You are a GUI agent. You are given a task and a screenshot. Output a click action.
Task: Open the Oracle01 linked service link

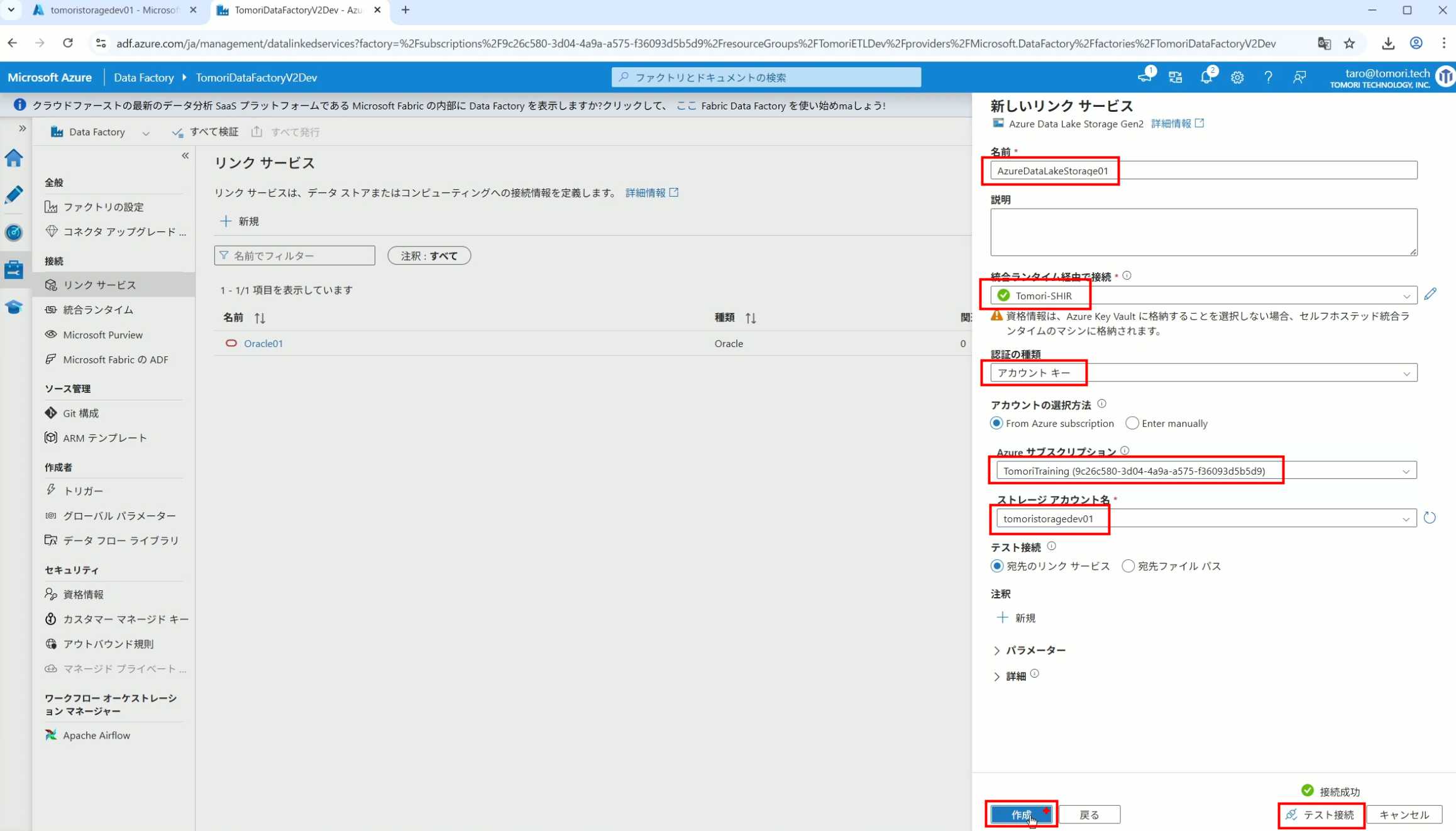pyautogui.click(x=263, y=343)
